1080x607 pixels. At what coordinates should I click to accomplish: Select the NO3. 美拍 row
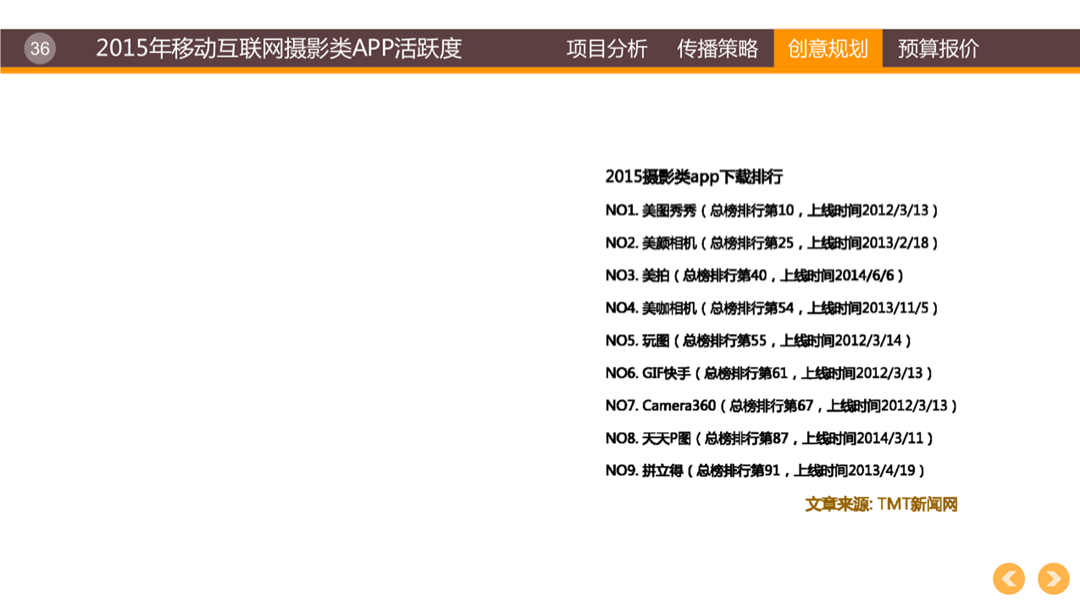[x=754, y=275]
